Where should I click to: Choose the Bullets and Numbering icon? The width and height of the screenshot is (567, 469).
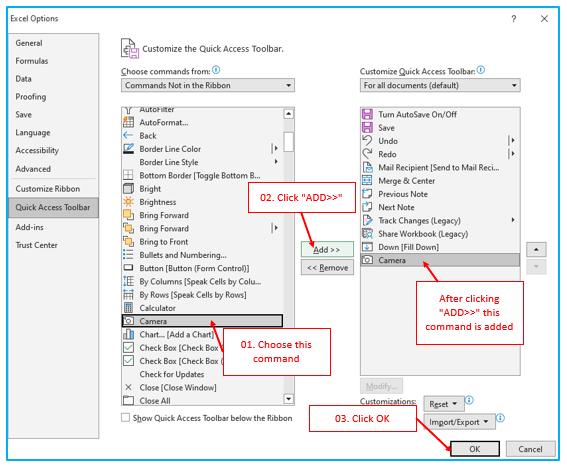pos(128,255)
